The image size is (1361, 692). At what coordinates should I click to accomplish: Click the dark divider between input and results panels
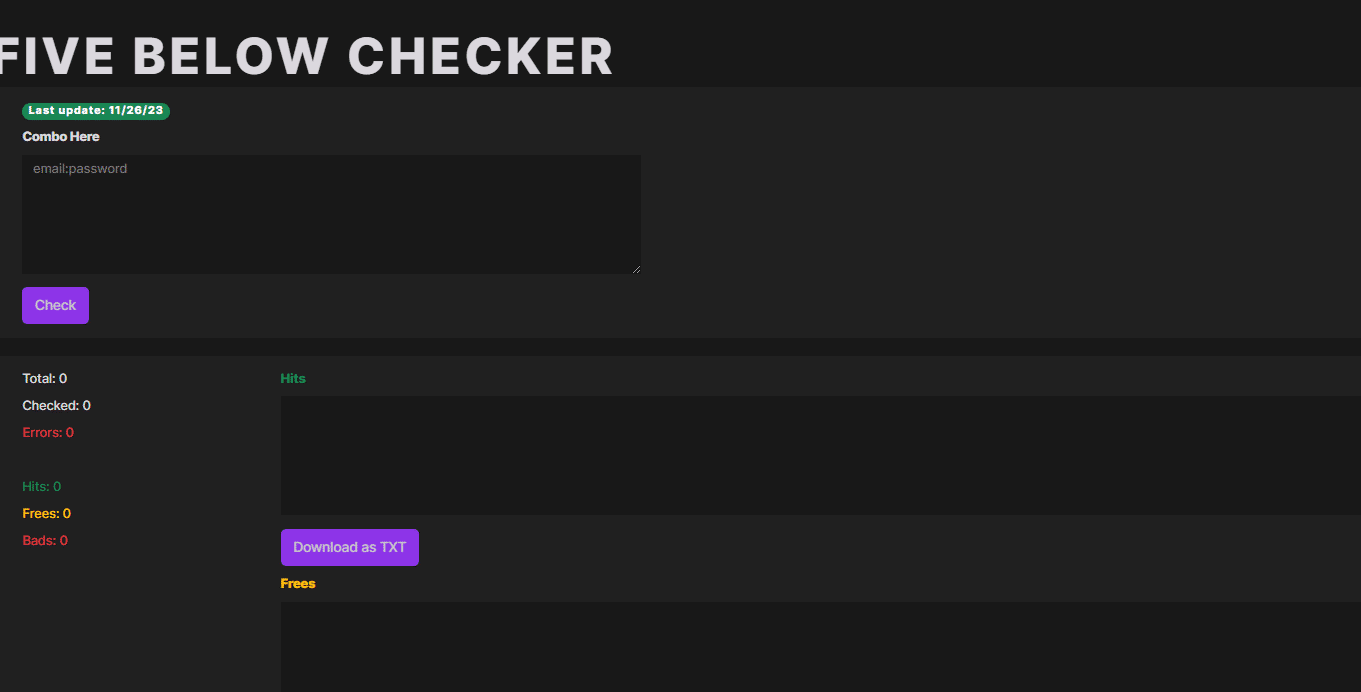click(680, 347)
